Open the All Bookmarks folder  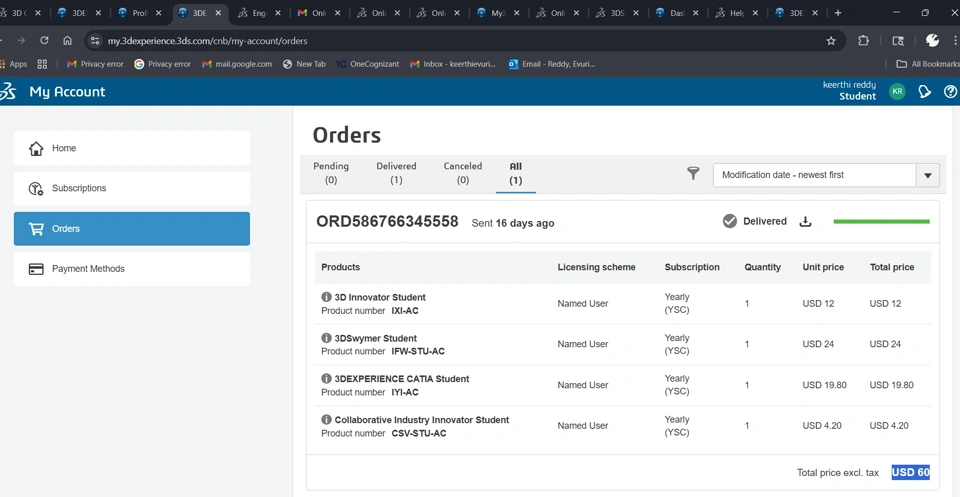click(x=928, y=64)
